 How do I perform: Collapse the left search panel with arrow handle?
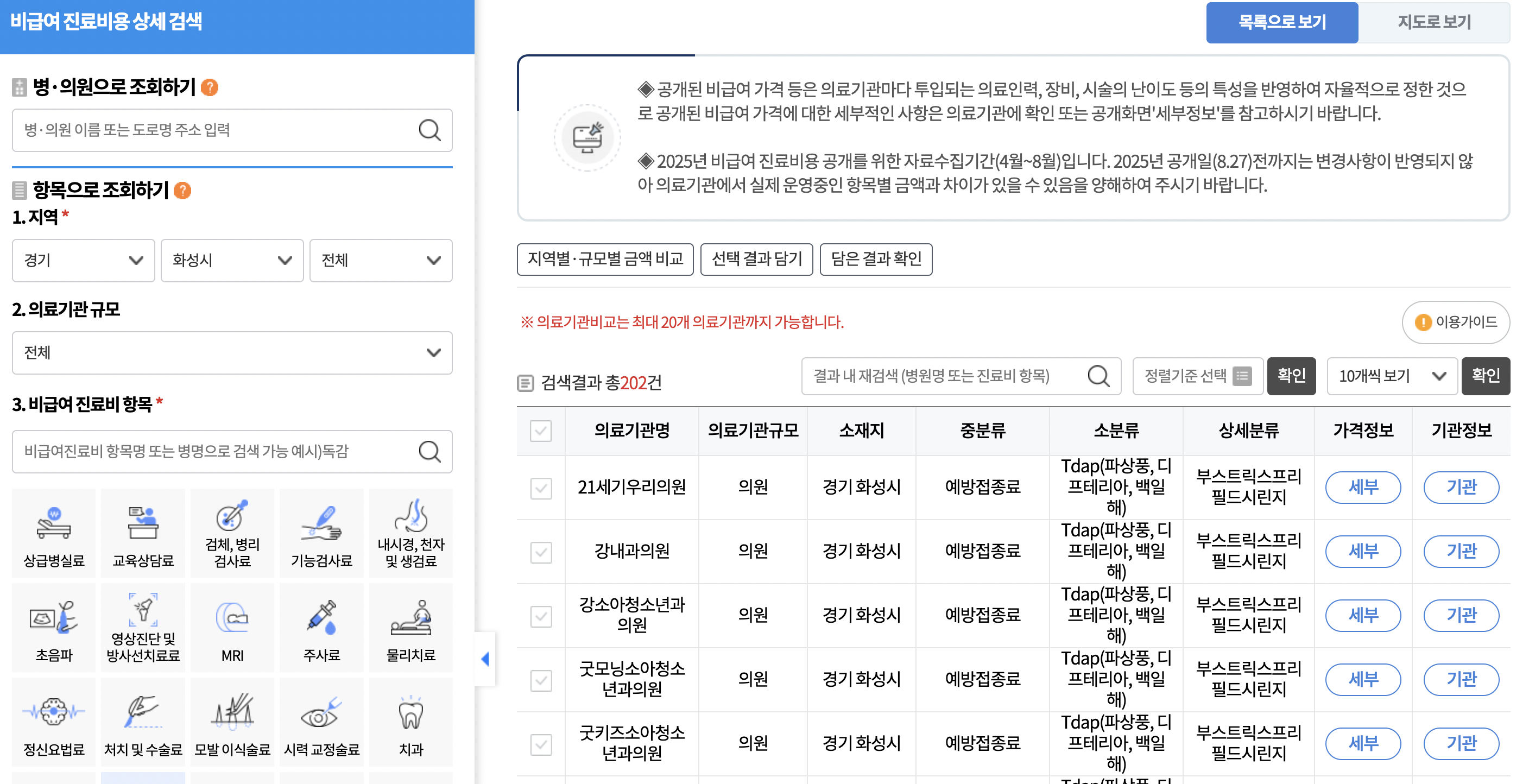click(485, 659)
